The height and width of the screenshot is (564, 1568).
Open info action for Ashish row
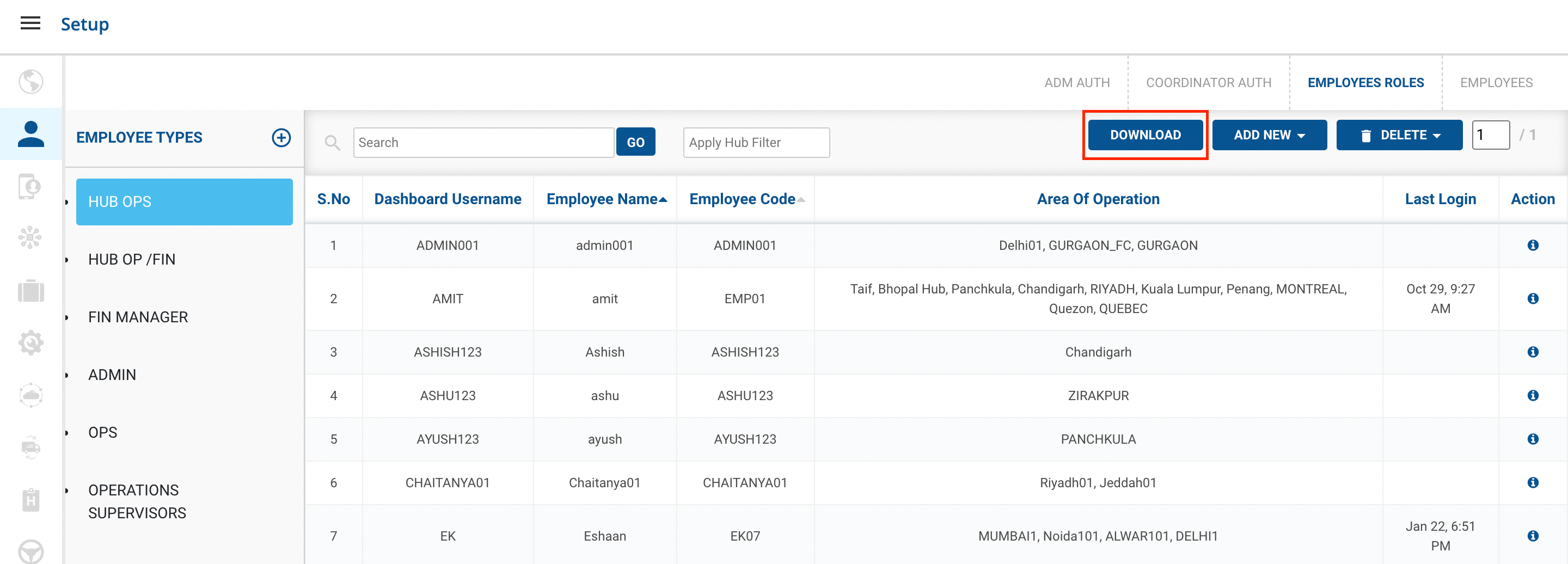[x=1532, y=352]
